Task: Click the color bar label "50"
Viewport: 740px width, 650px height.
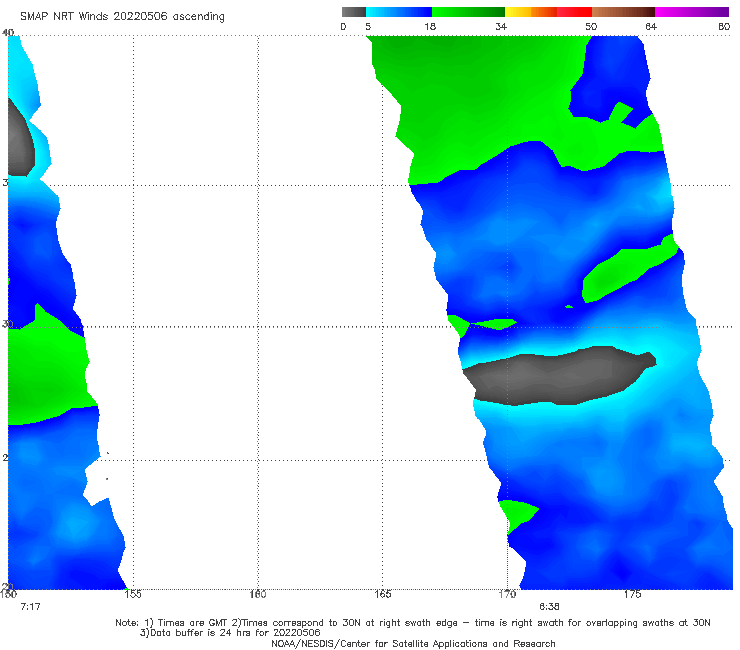Action: 591,26
